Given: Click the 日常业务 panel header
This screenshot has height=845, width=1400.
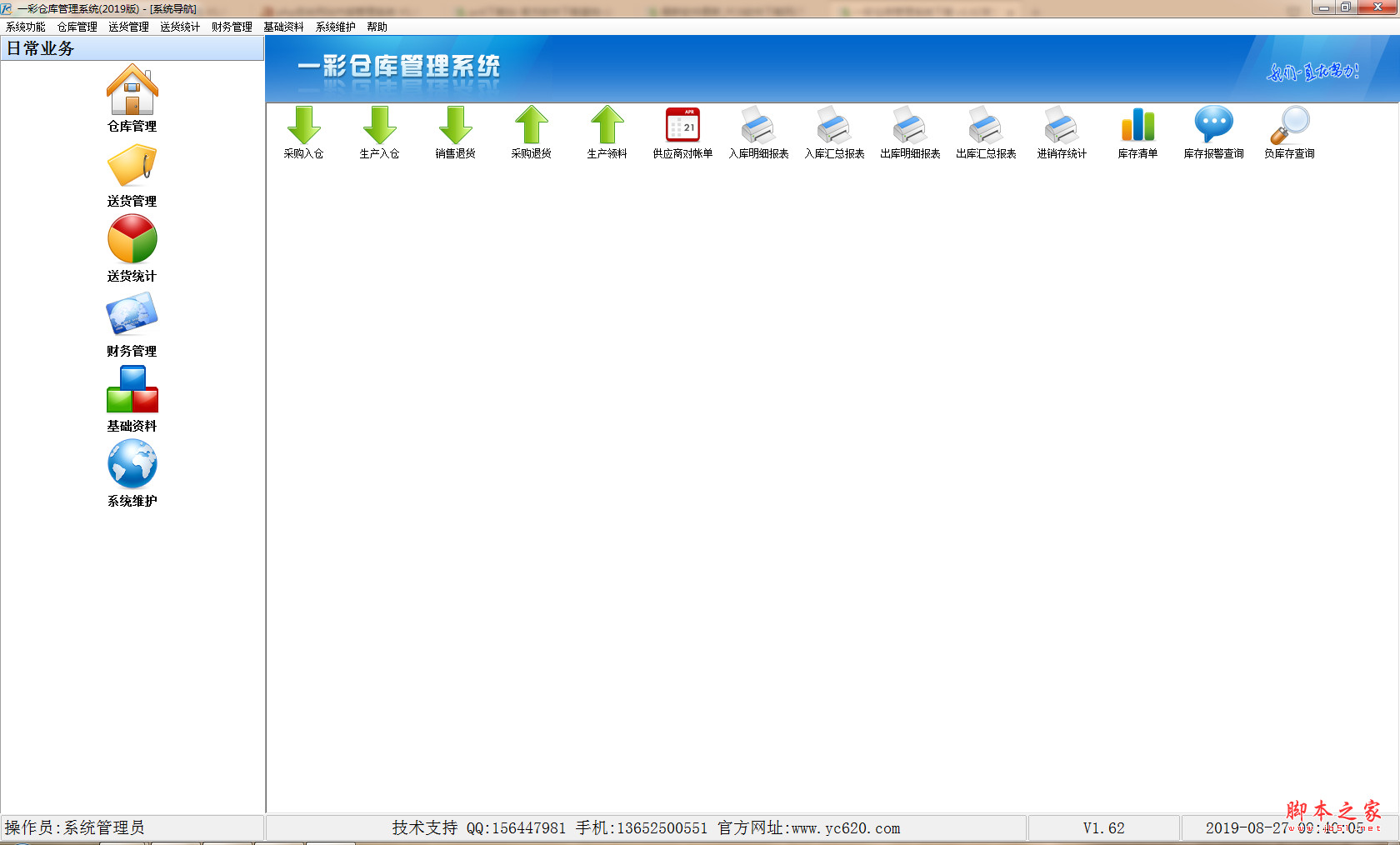Looking at the screenshot, I should (132, 48).
